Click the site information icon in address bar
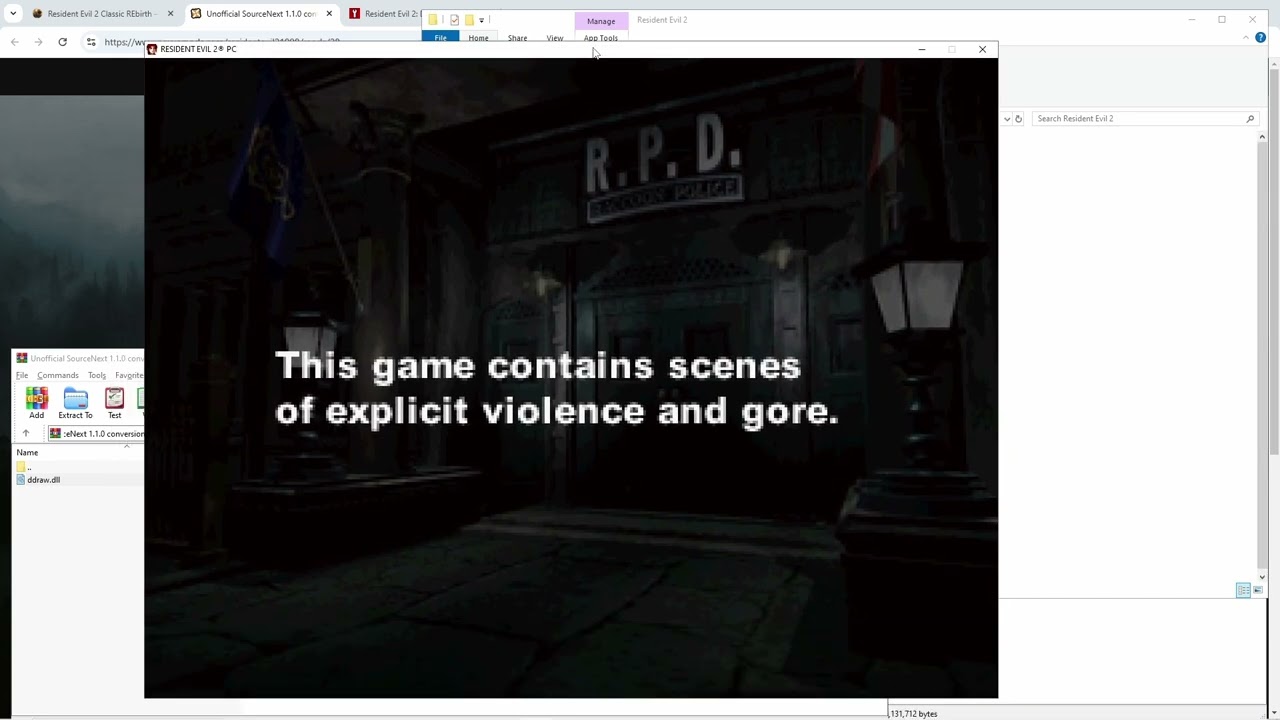 (x=91, y=42)
